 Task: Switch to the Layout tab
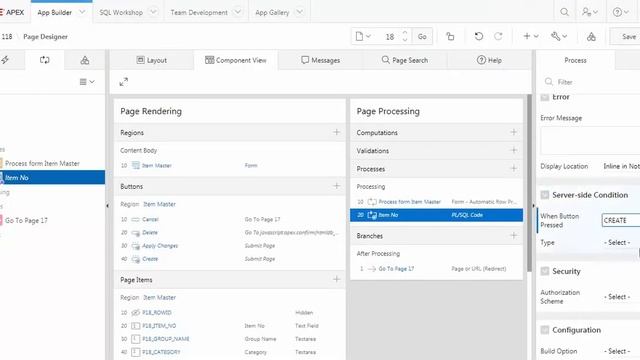[152, 60]
